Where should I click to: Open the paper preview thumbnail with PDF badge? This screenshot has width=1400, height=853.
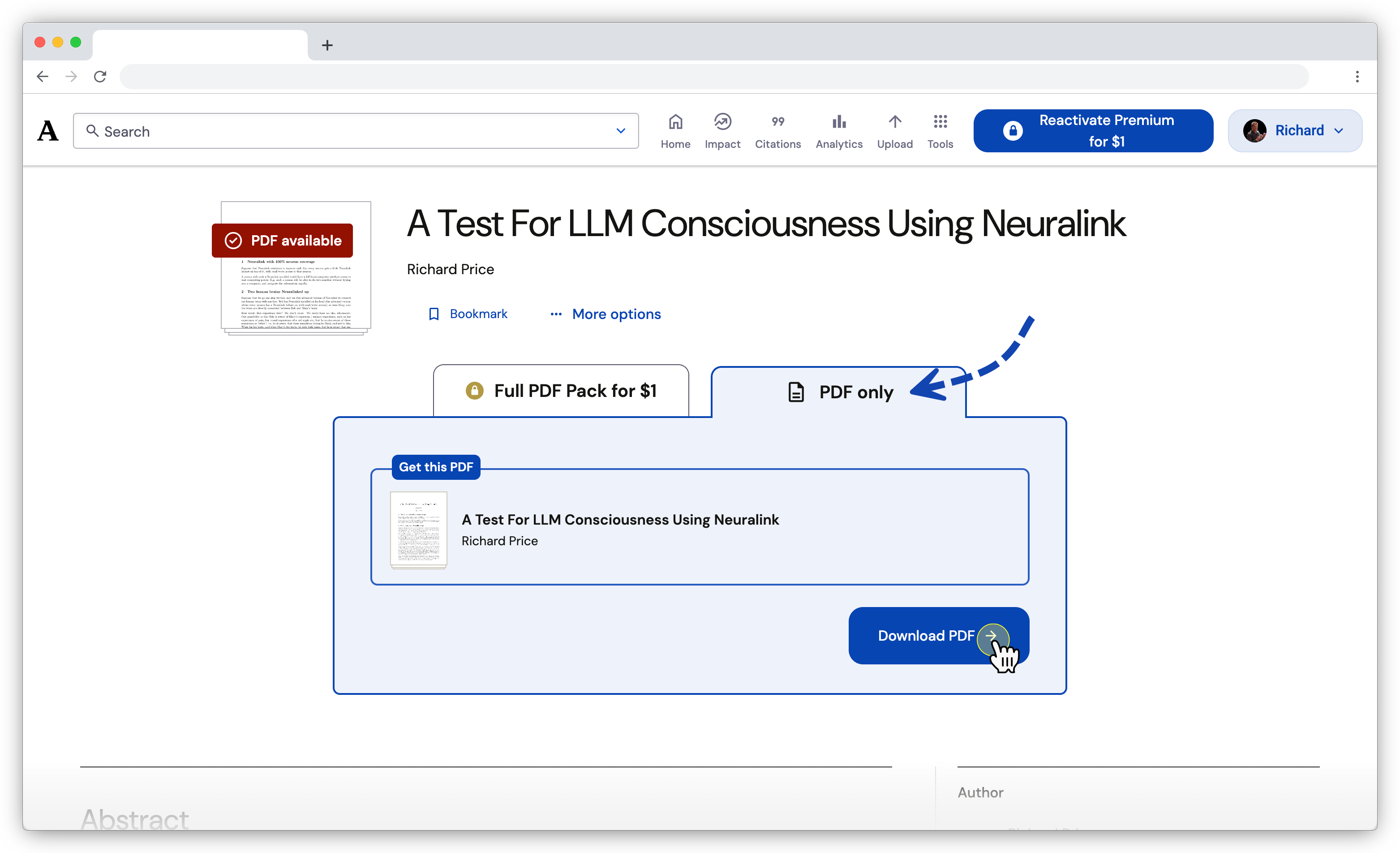[296, 268]
